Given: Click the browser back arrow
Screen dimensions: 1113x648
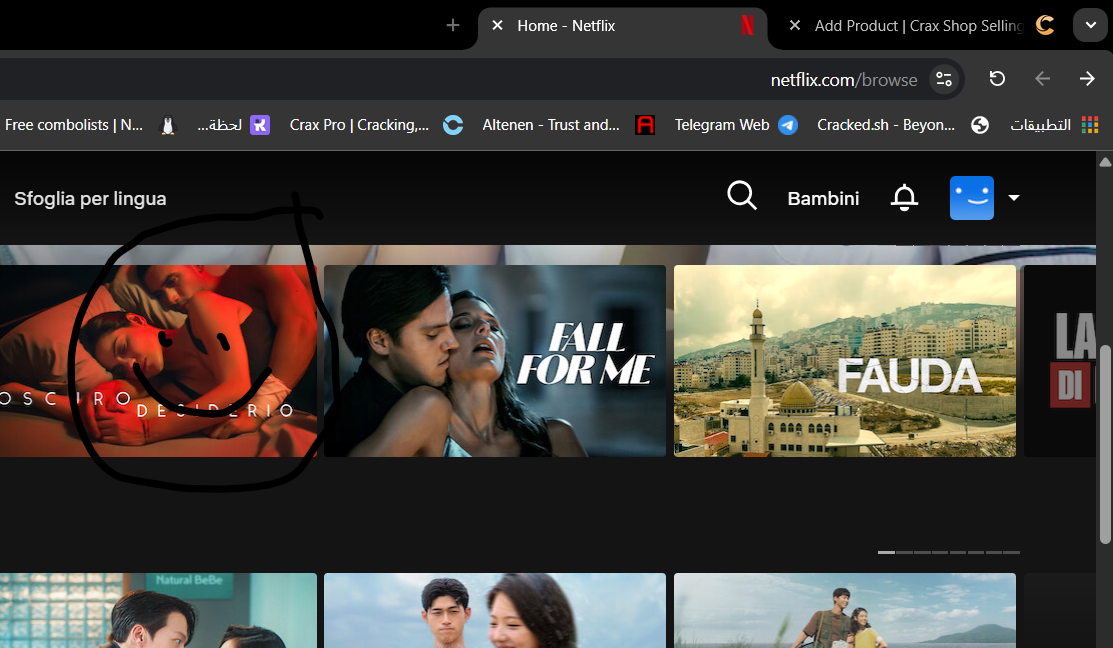Looking at the screenshot, I should point(1042,79).
